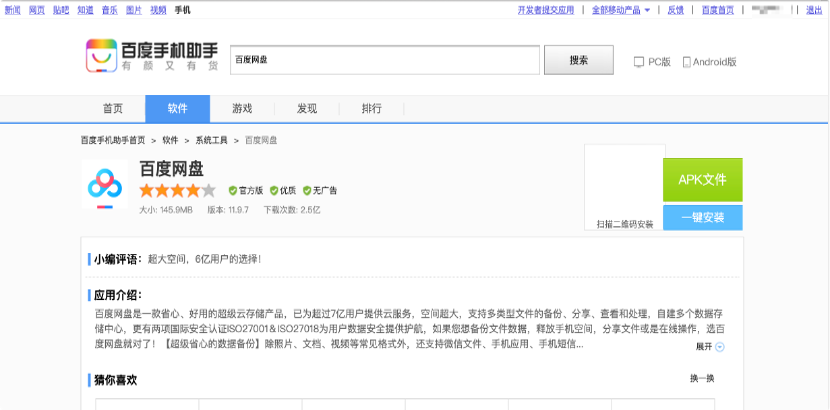Click the 大小: 145.9MB text

pos(166,210)
